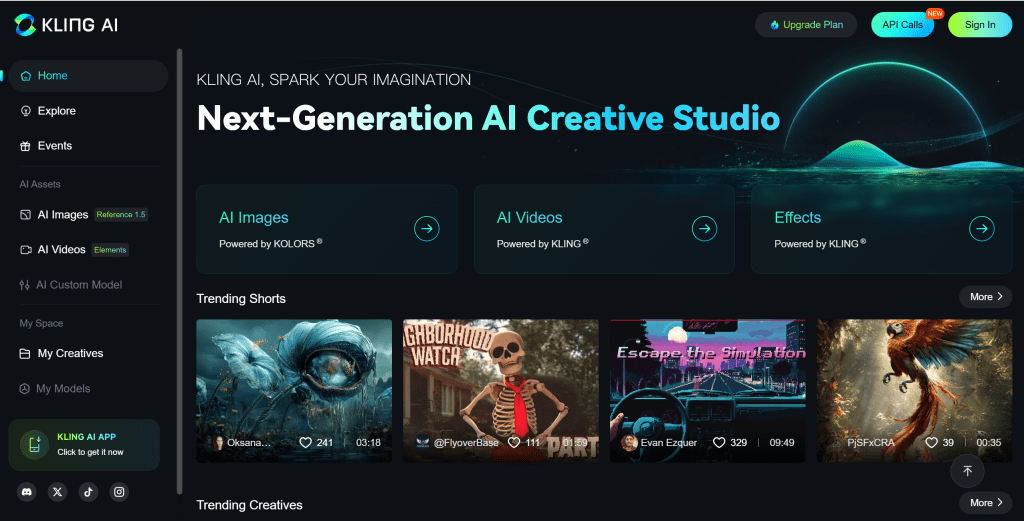The width and height of the screenshot is (1024, 521).
Task: Like the Evan Ezquer short
Action: coord(719,443)
